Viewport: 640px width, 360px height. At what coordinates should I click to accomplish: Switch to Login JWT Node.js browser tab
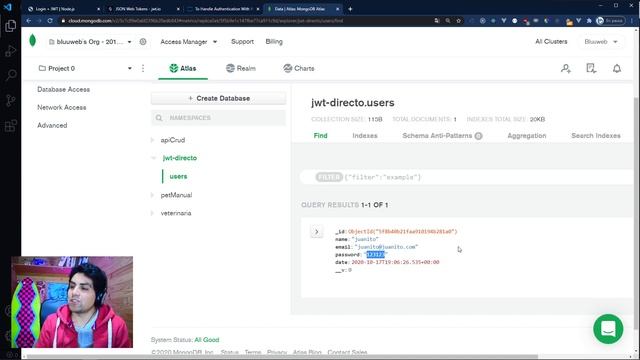coord(63,9)
